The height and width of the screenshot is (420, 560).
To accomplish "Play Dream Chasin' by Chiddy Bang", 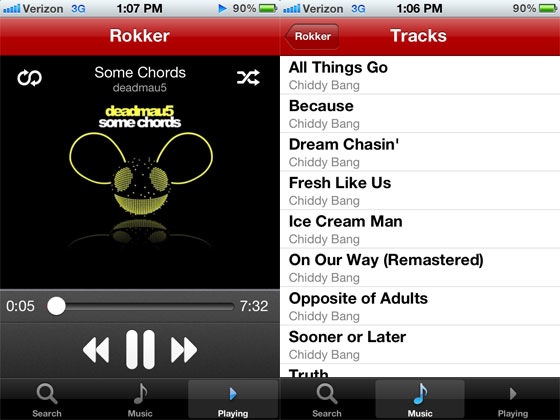I will [x=420, y=152].
